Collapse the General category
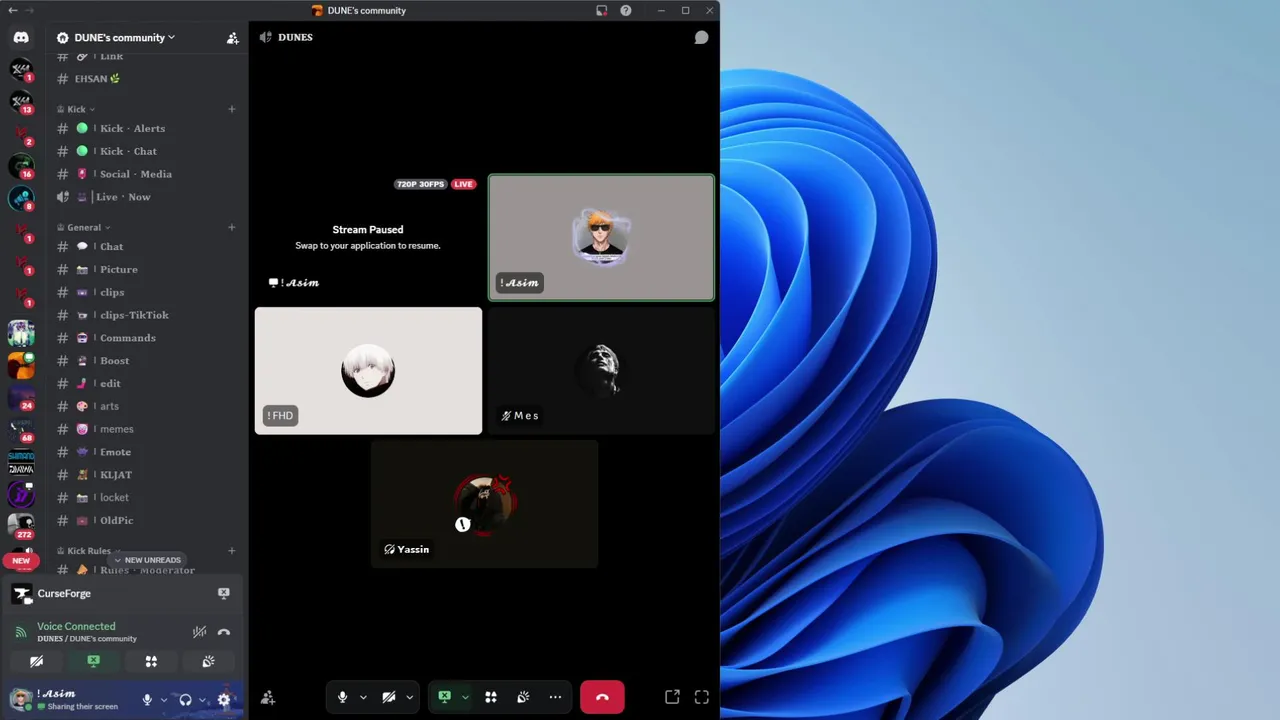The image size is (1280, 720). [84, 227]
